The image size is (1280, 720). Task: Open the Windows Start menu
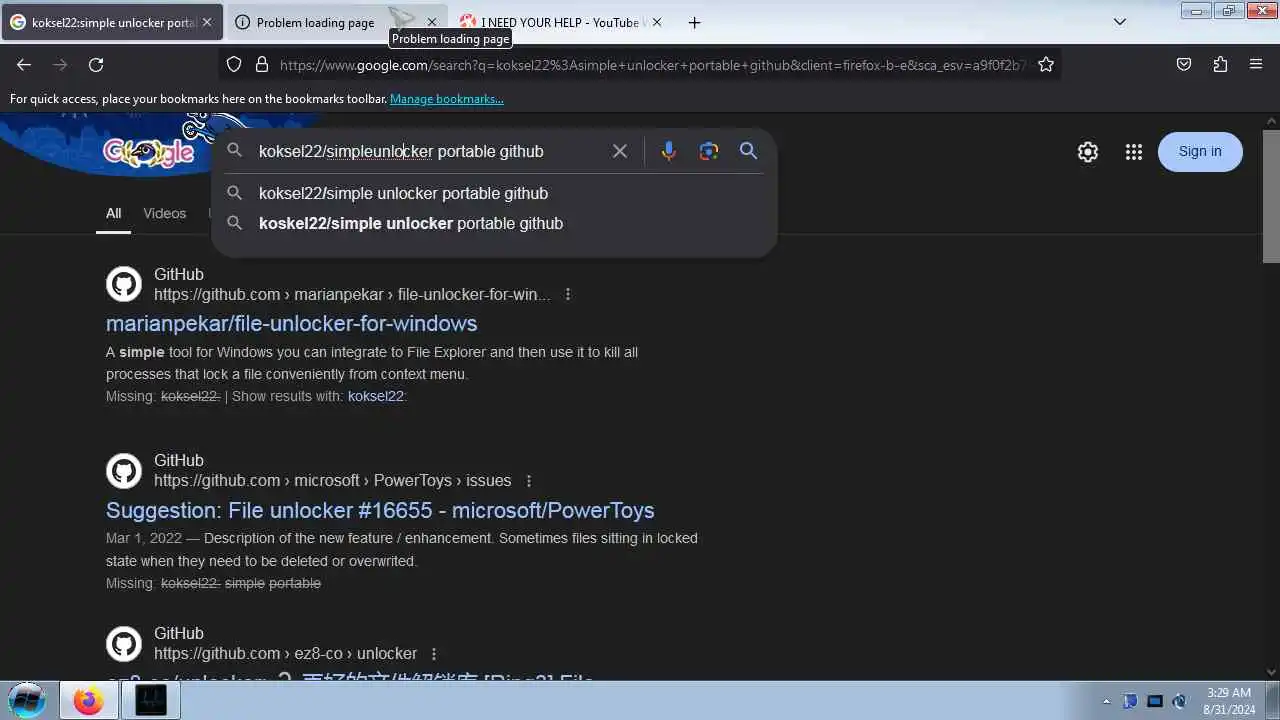(27, 700)
